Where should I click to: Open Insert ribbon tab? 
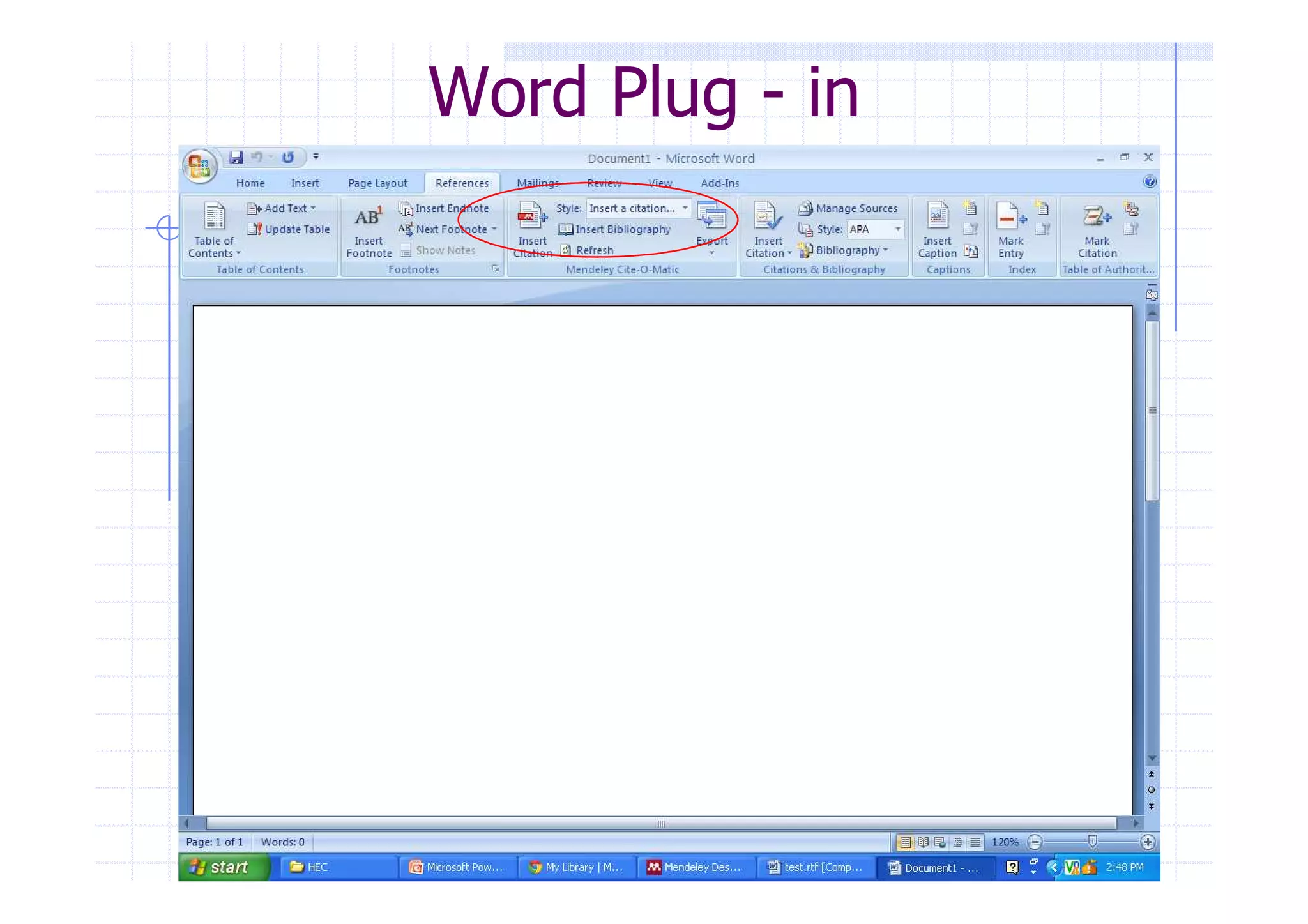coord(305,183)
